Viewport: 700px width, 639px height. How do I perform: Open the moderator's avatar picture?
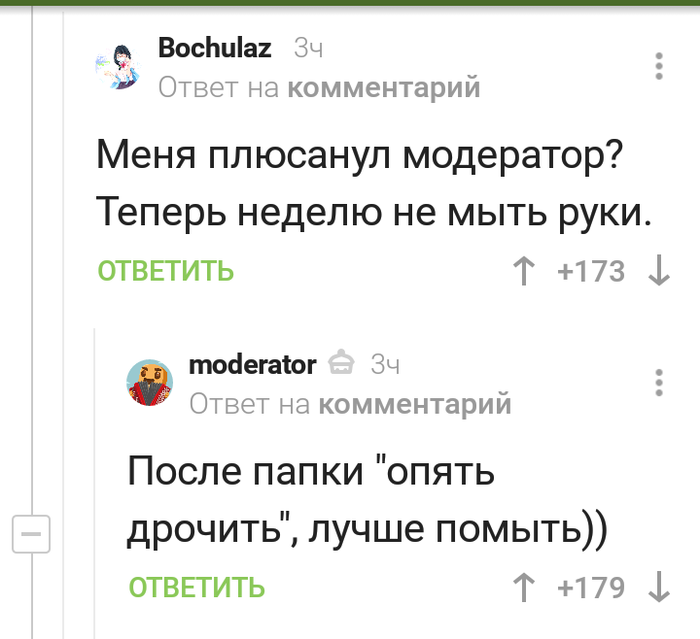tap(149, 381)
